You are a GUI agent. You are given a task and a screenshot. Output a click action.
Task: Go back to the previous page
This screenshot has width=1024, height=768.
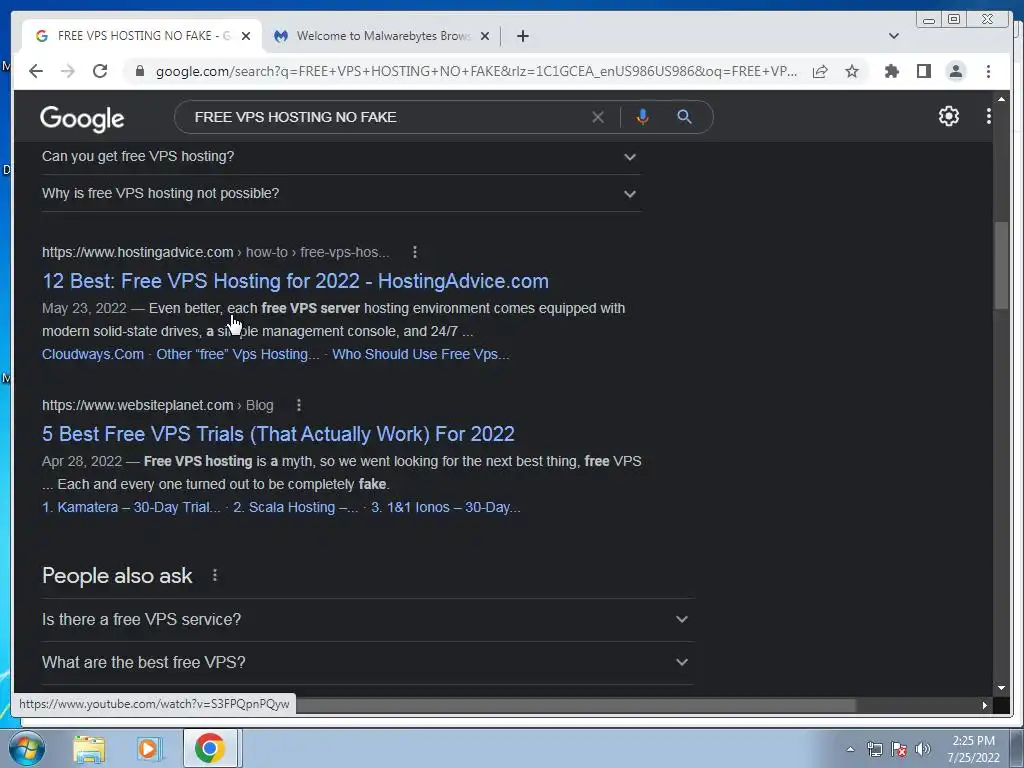[x=36, y=71]
